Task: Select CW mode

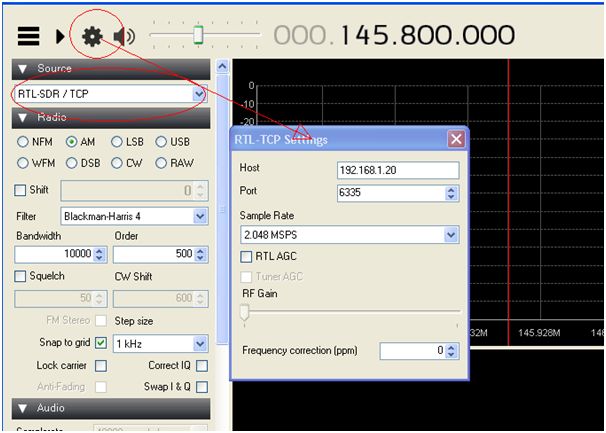Action: pos(117,163)
